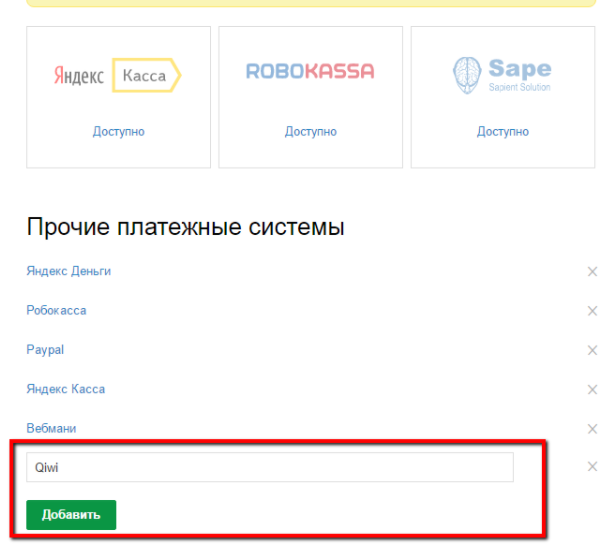Viewport: 615px width, 560px height.
Task: Focus the Qiwi payment system name field
Action: click(270, 467)
